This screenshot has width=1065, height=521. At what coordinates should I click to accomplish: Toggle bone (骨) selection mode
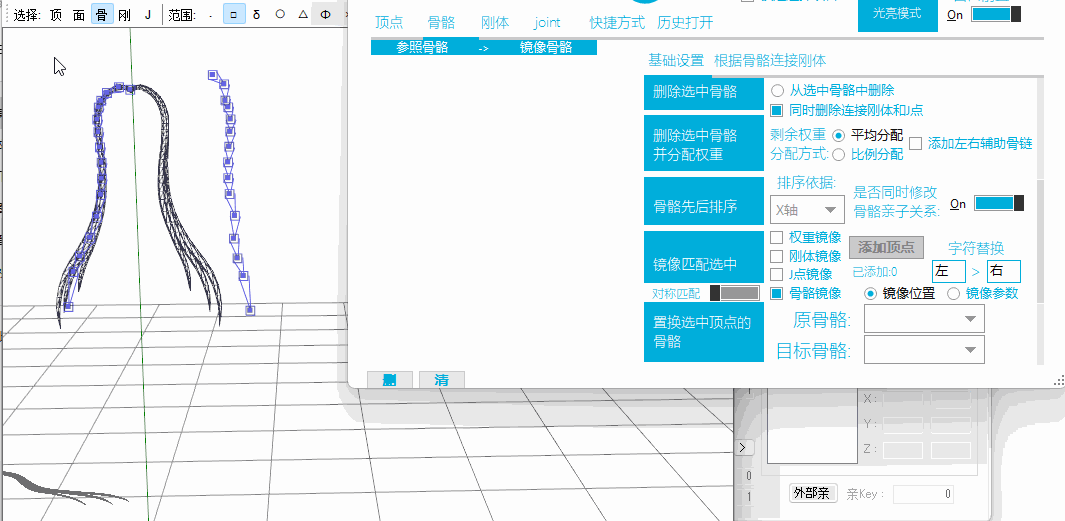pos(101,15)
